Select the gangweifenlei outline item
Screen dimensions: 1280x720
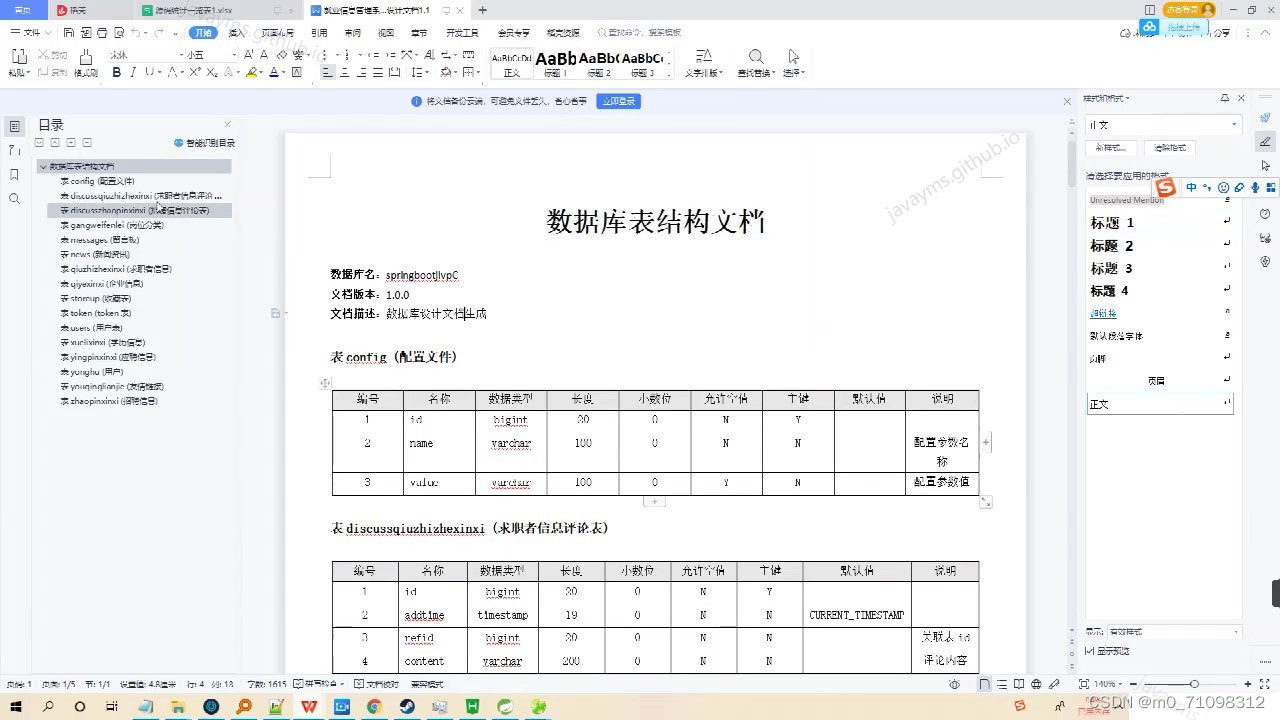point(112,225)
